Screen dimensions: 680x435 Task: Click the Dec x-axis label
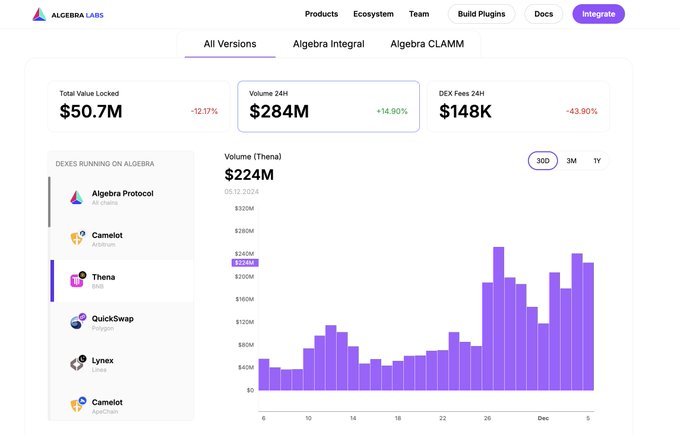pos(543,418)
